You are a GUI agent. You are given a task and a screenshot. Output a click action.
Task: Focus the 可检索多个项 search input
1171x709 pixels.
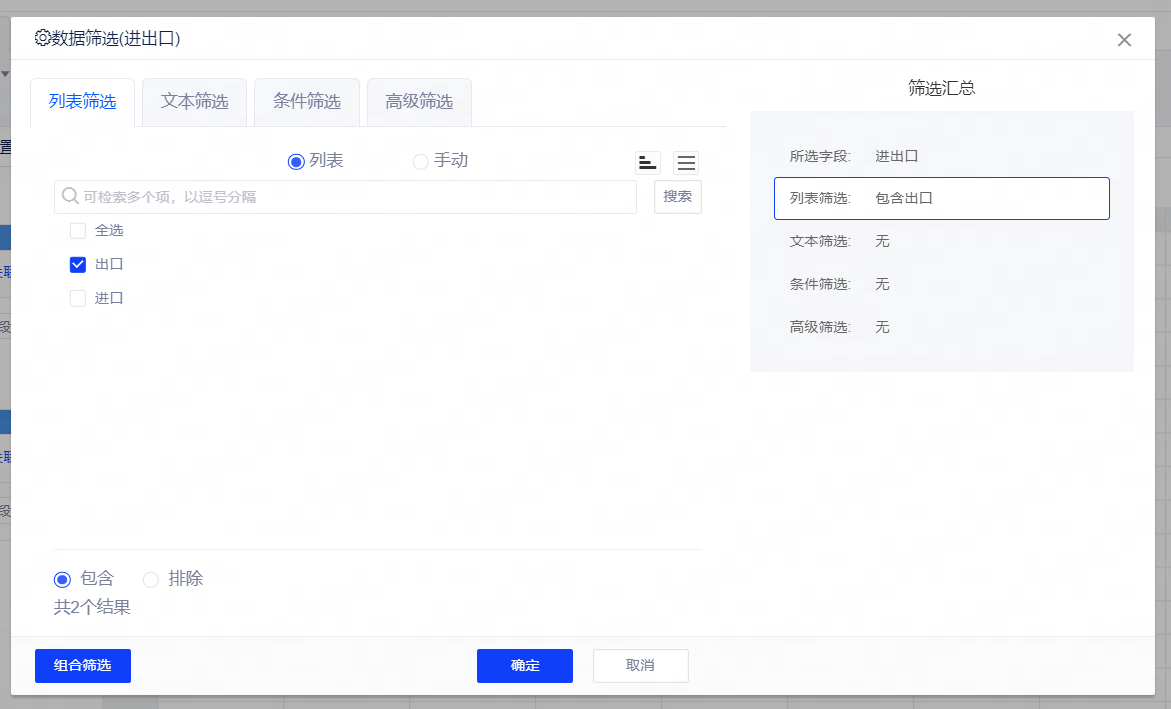pos(350,197)
